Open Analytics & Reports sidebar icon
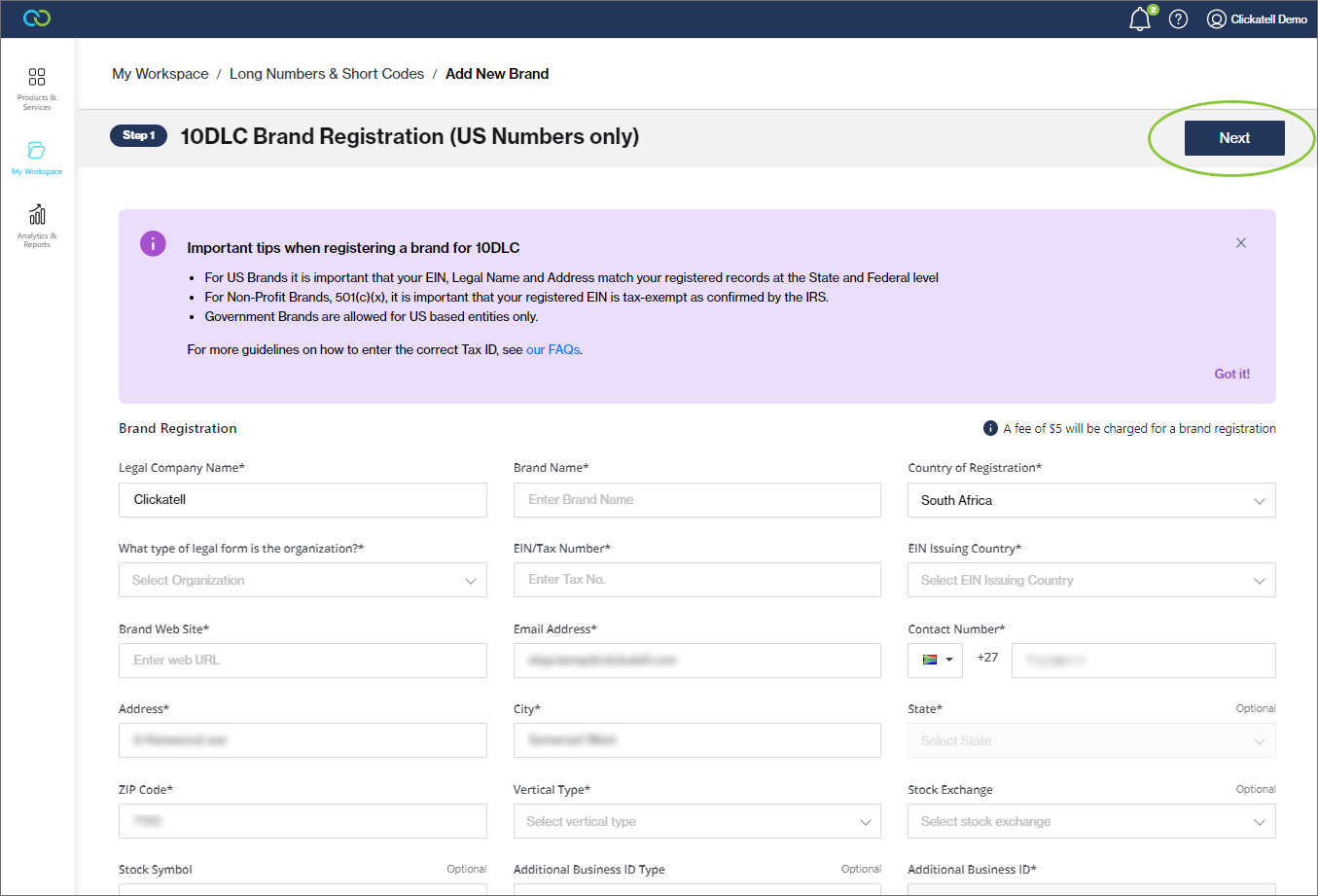Image resolution: width=1318 pixels, height=896 pixels. tap(37, 225)
